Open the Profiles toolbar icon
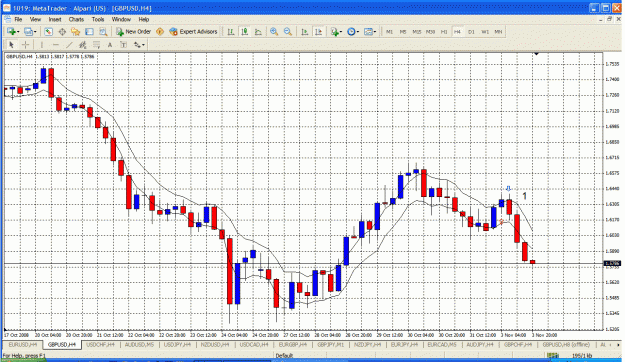Screen dimensions: 625x362 coord(28,31)
